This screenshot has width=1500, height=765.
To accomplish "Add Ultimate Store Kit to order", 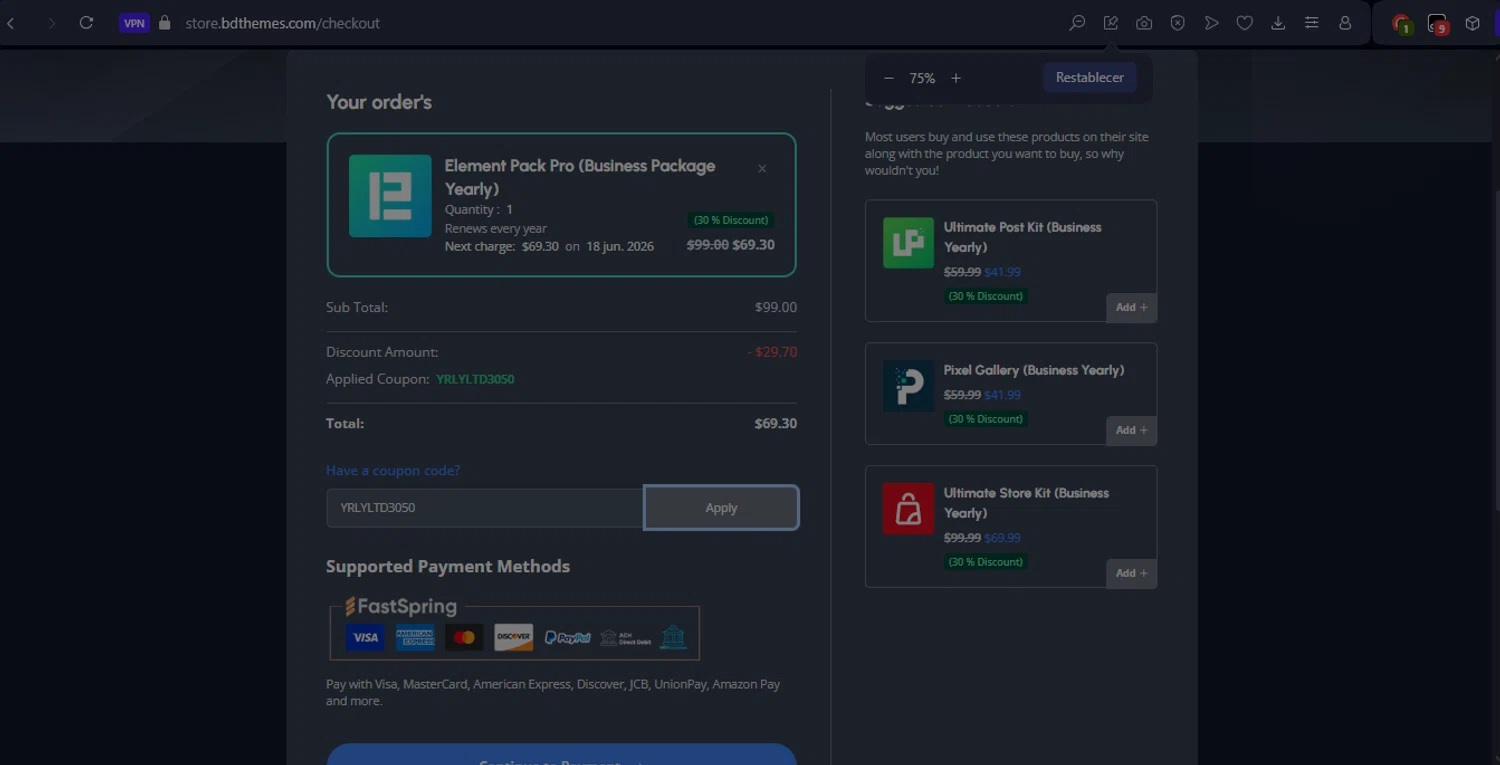I will click(1131, 573).
